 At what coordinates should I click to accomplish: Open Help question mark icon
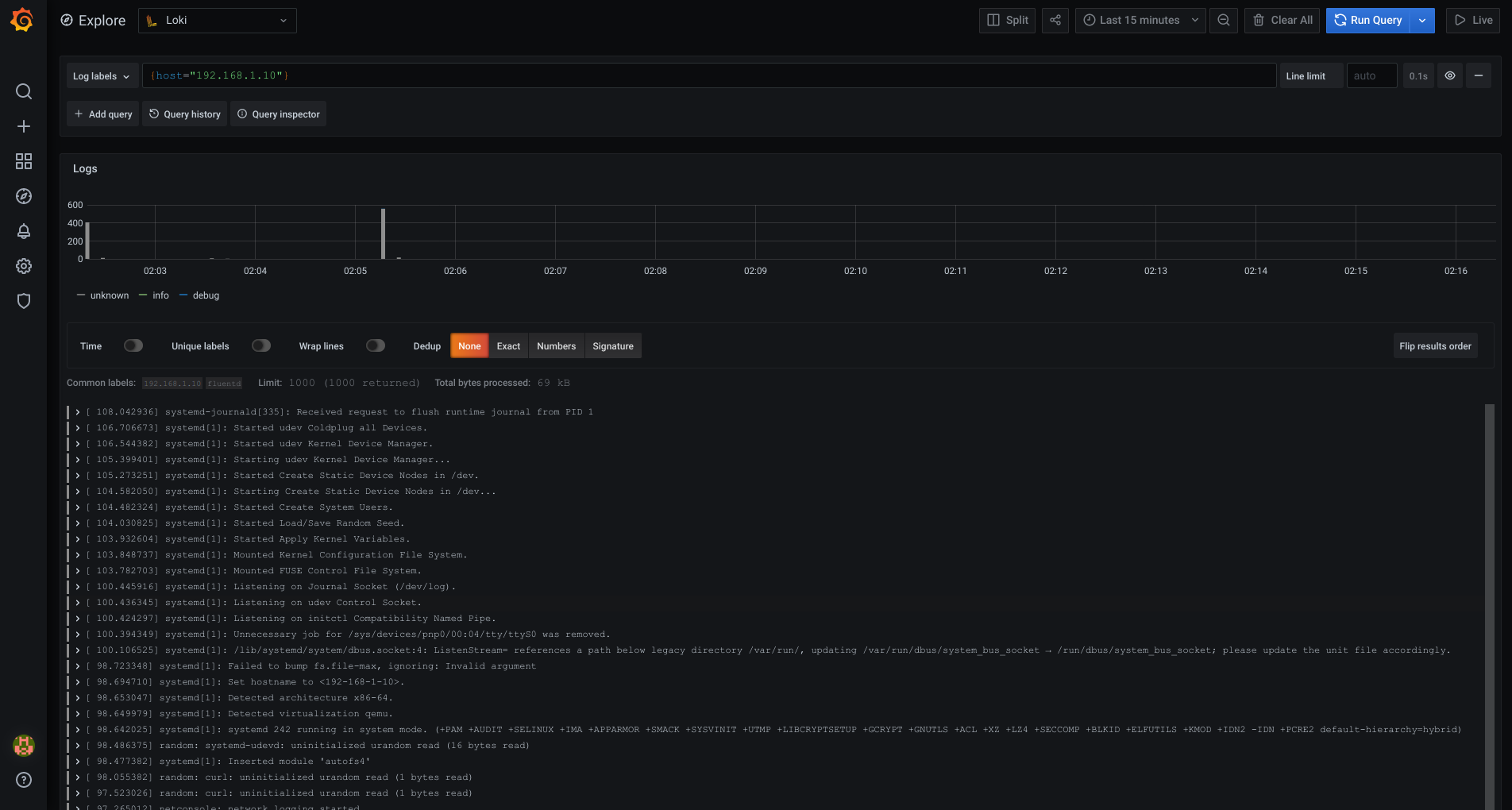(x=24, y=780)
